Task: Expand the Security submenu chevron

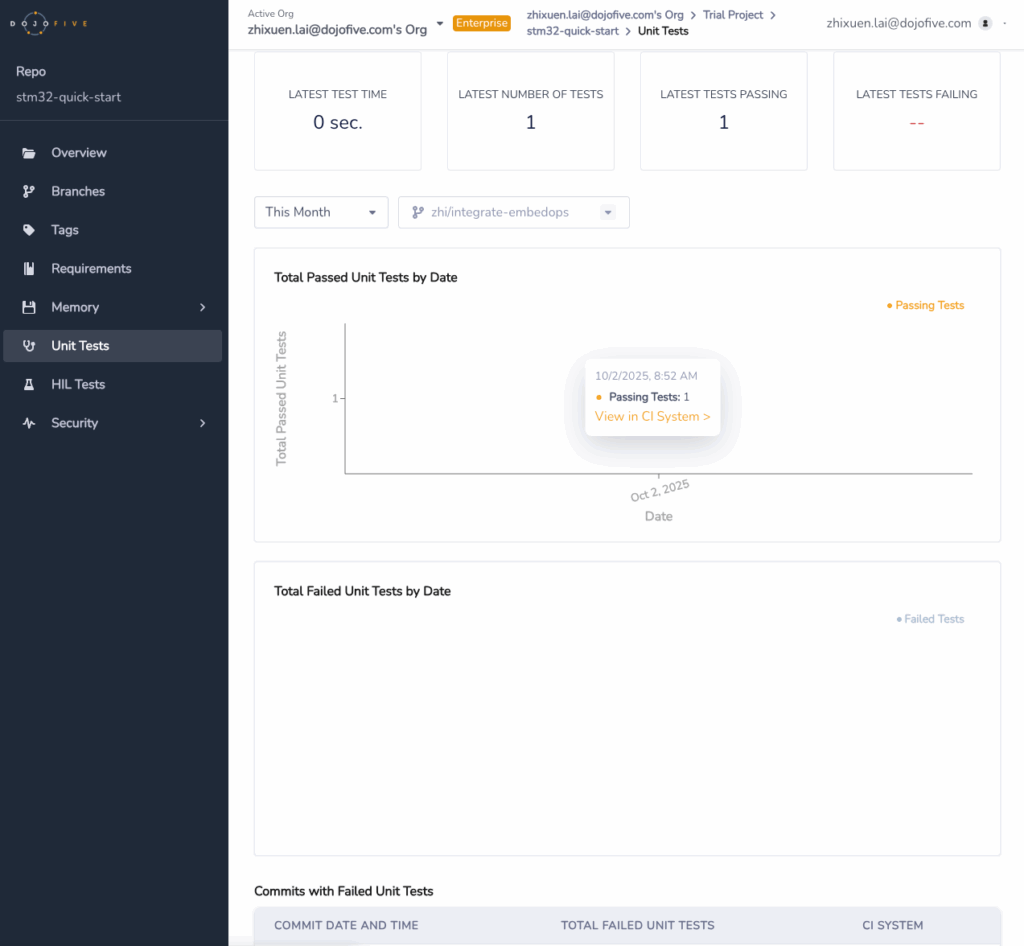Action: coord(202,423)
